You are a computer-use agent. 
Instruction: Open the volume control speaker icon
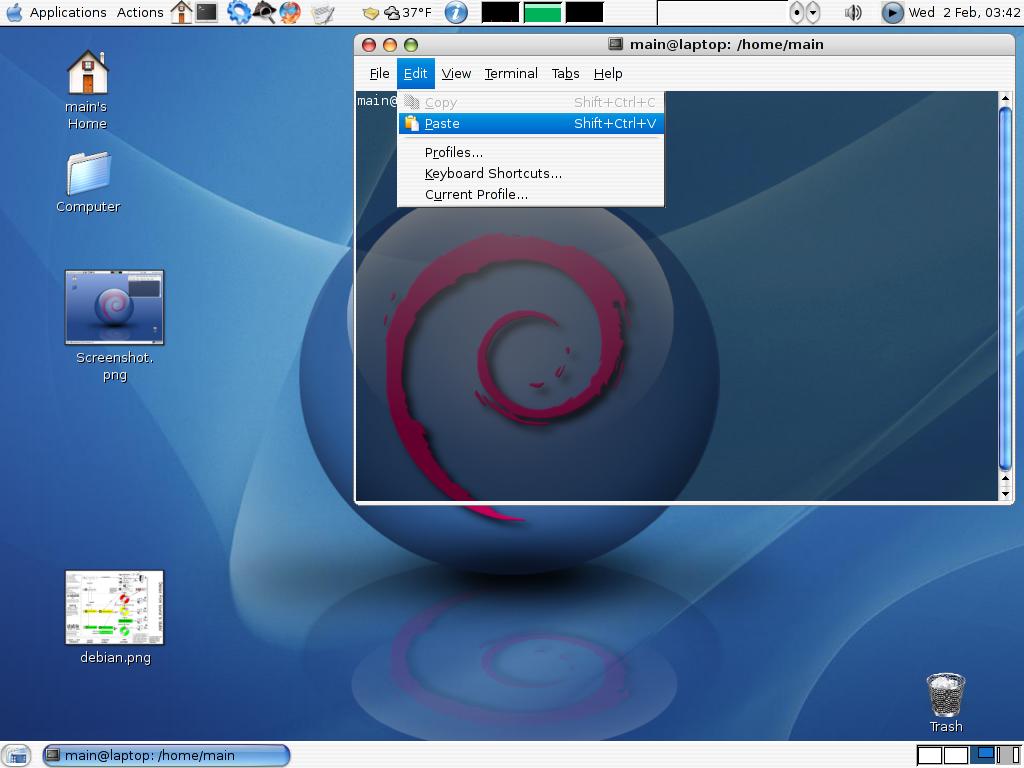[853, 12]
